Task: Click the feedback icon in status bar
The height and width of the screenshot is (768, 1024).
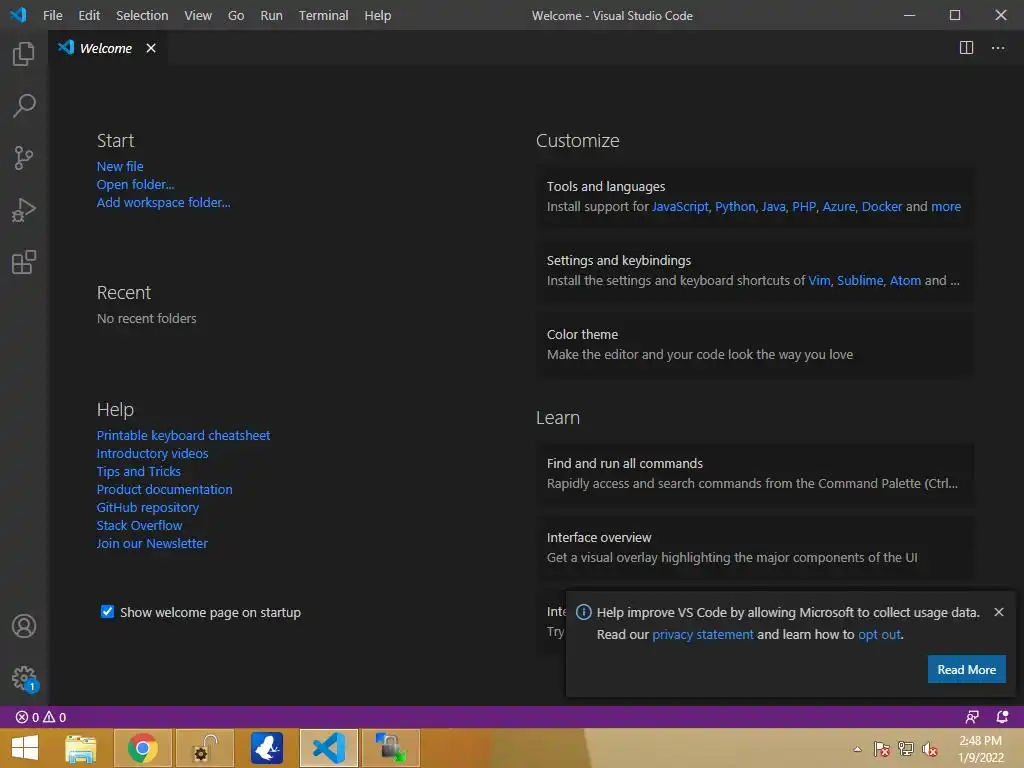Action: 972,717
